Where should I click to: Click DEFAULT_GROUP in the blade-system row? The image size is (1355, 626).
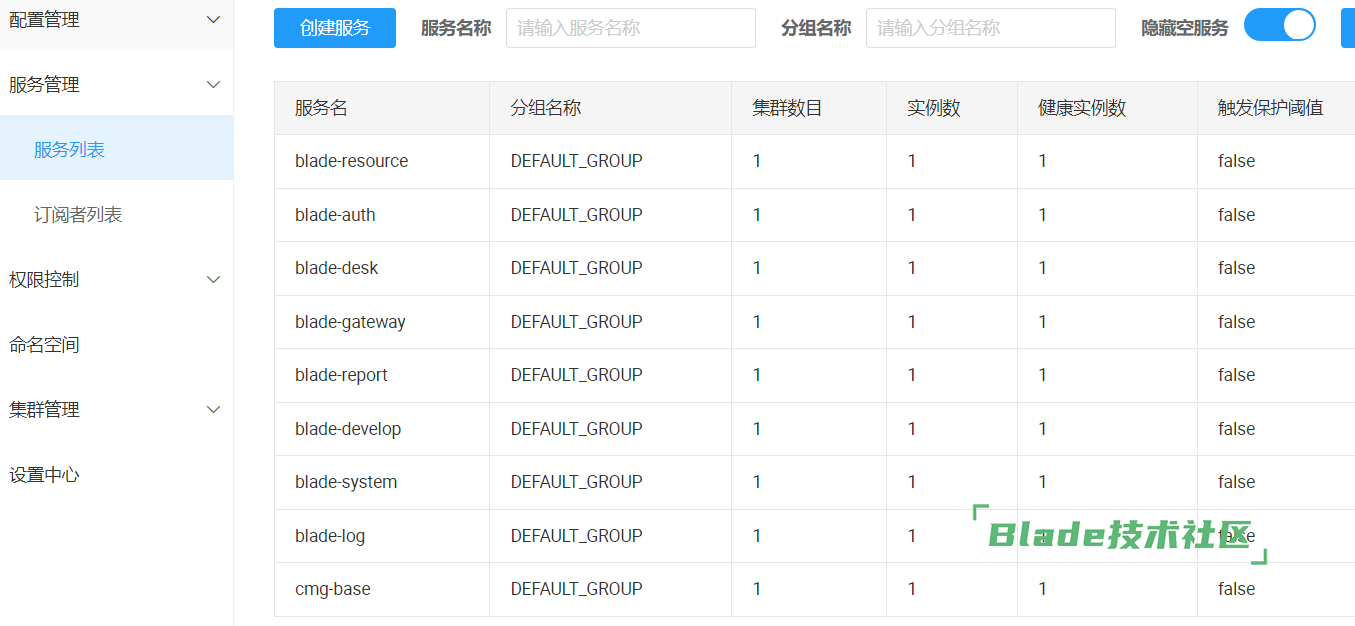pyautogui.click(x=577, y=482)
